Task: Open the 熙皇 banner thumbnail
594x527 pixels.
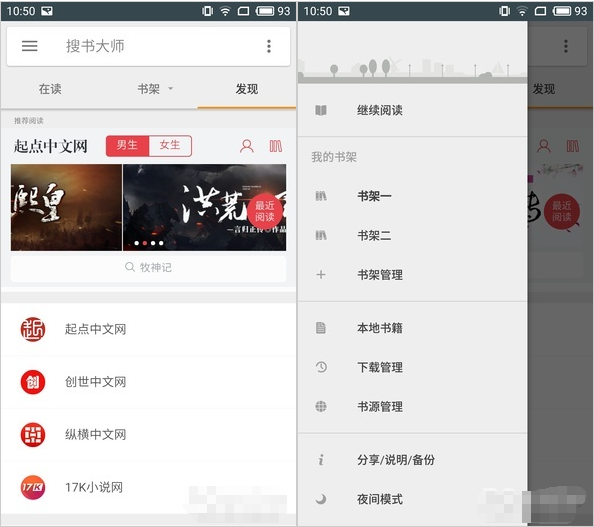Action: click(x=66, y=207)
